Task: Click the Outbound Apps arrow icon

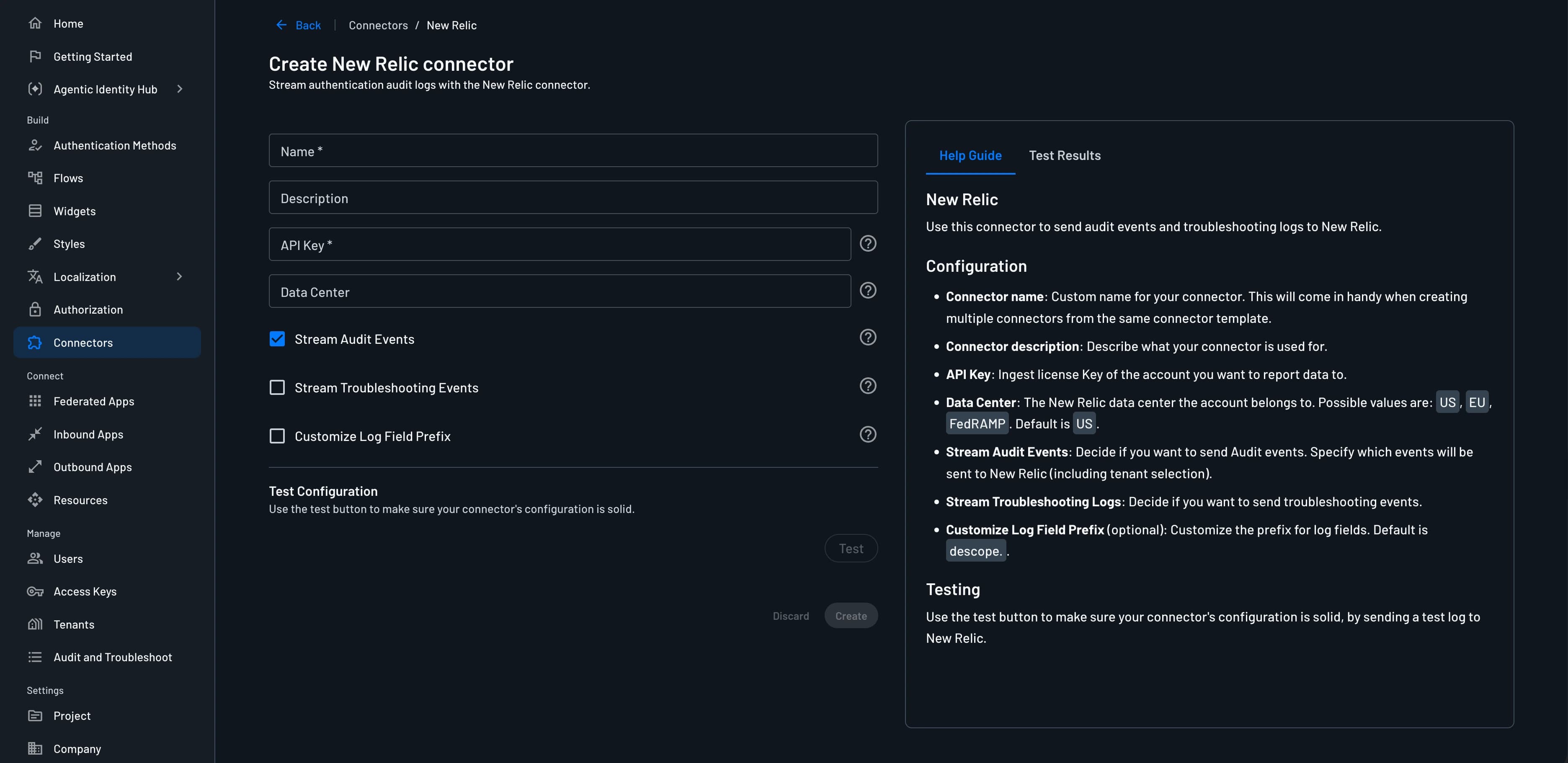Action: click(35, 467)
